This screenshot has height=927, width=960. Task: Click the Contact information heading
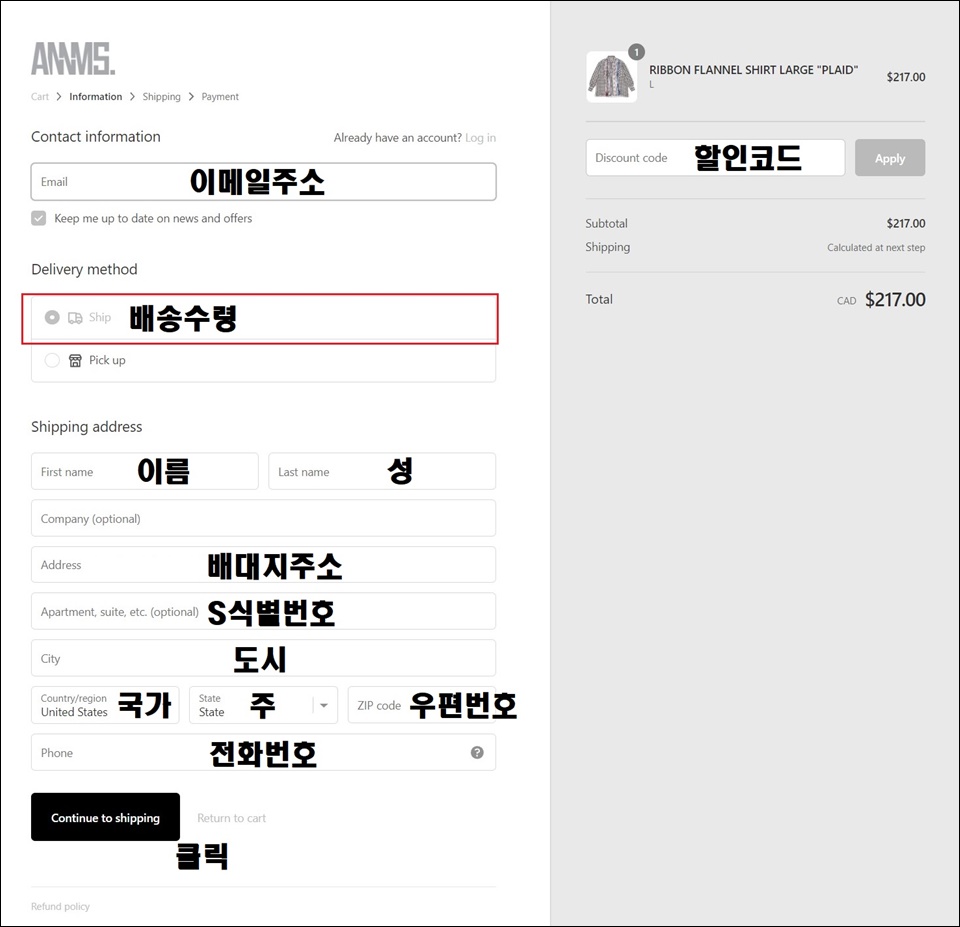click(x=96, y=137)
